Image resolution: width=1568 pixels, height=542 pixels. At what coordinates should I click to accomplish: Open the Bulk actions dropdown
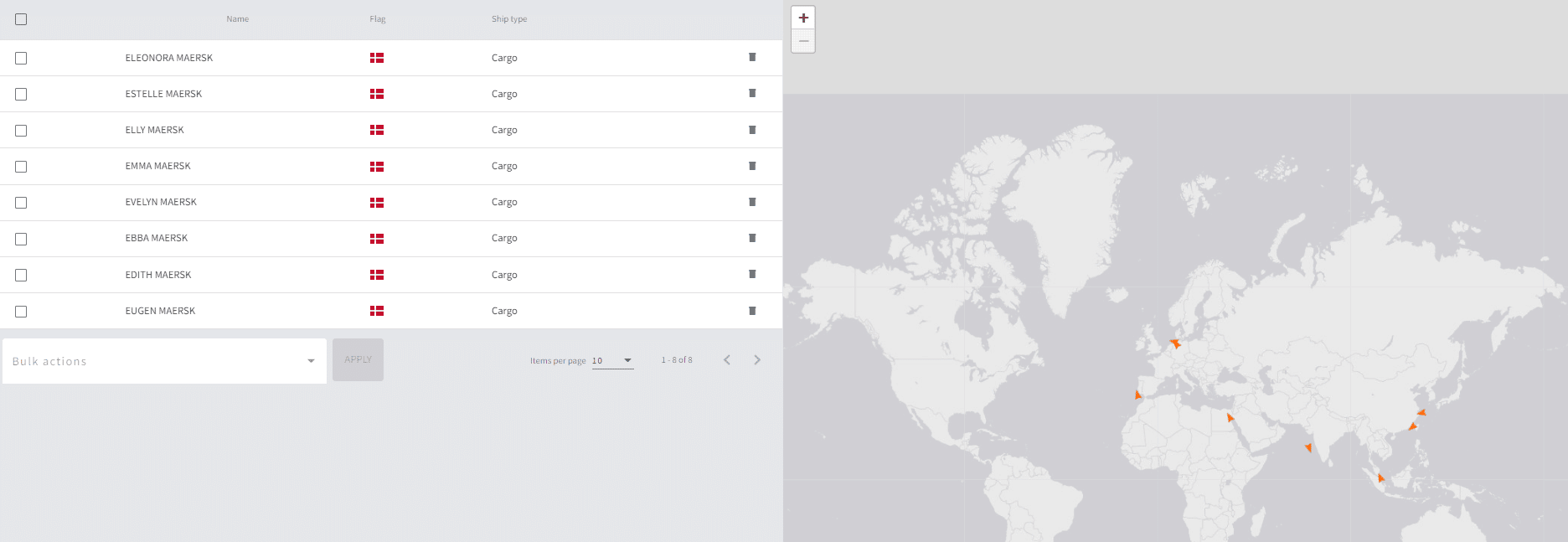tap(164, 361)
